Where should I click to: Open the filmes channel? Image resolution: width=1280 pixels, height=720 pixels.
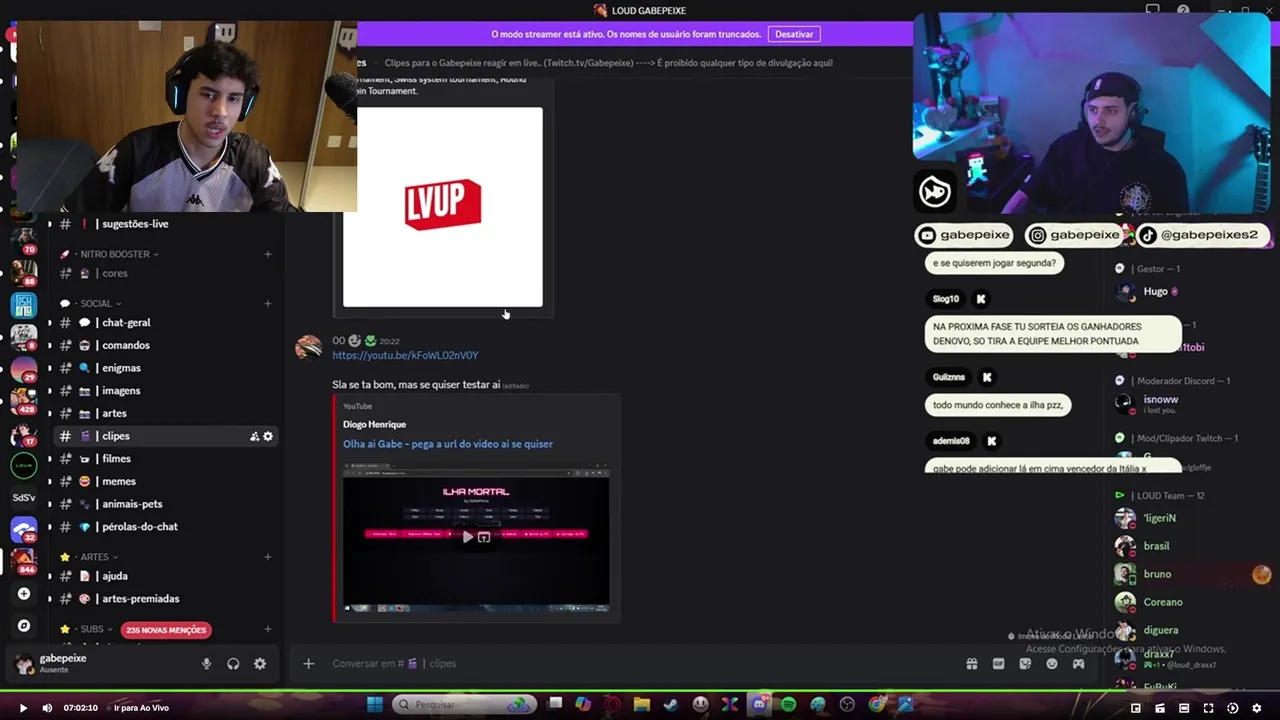[x=165, y=459]
